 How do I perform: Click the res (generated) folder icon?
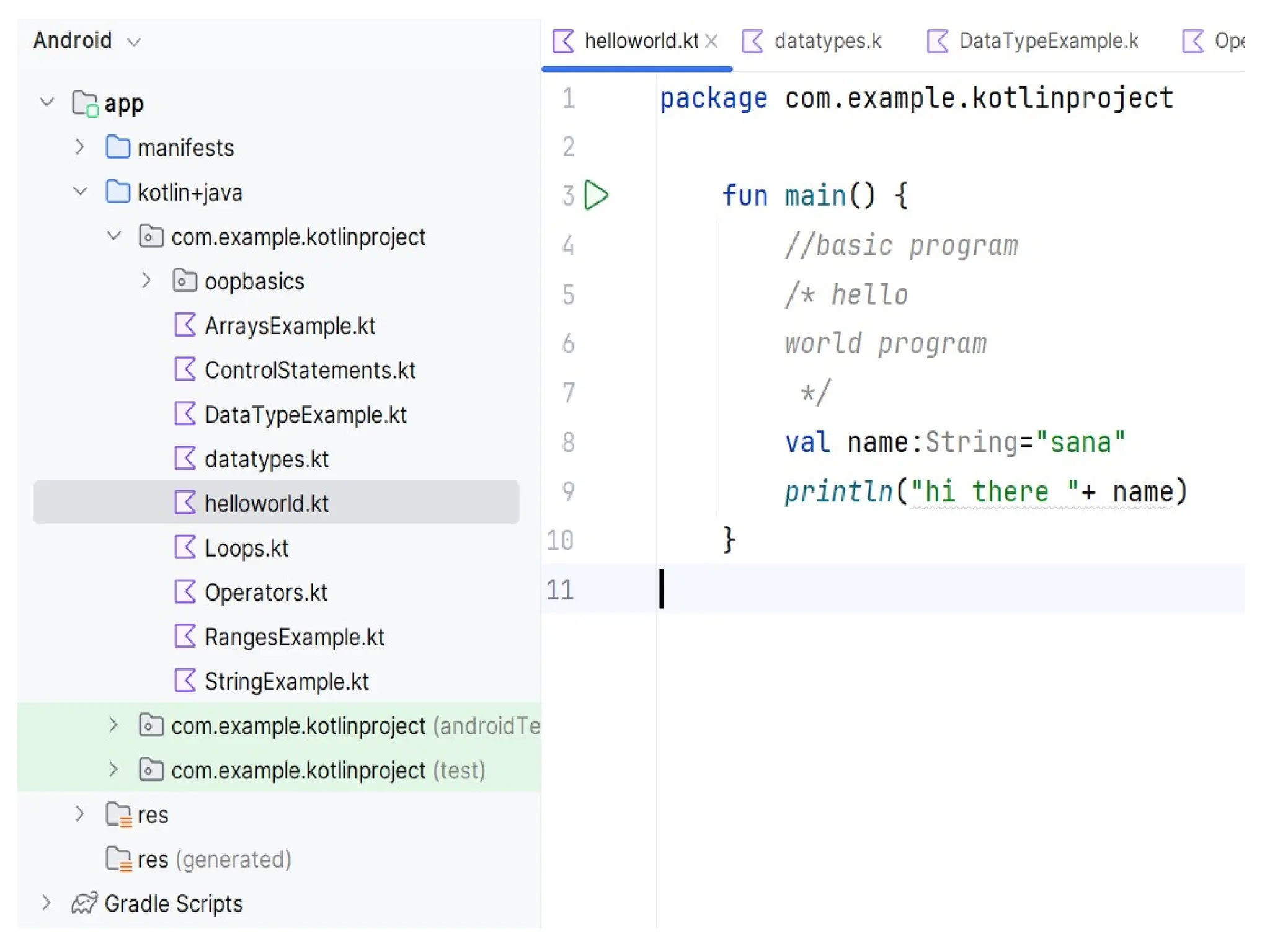[118, 859]
